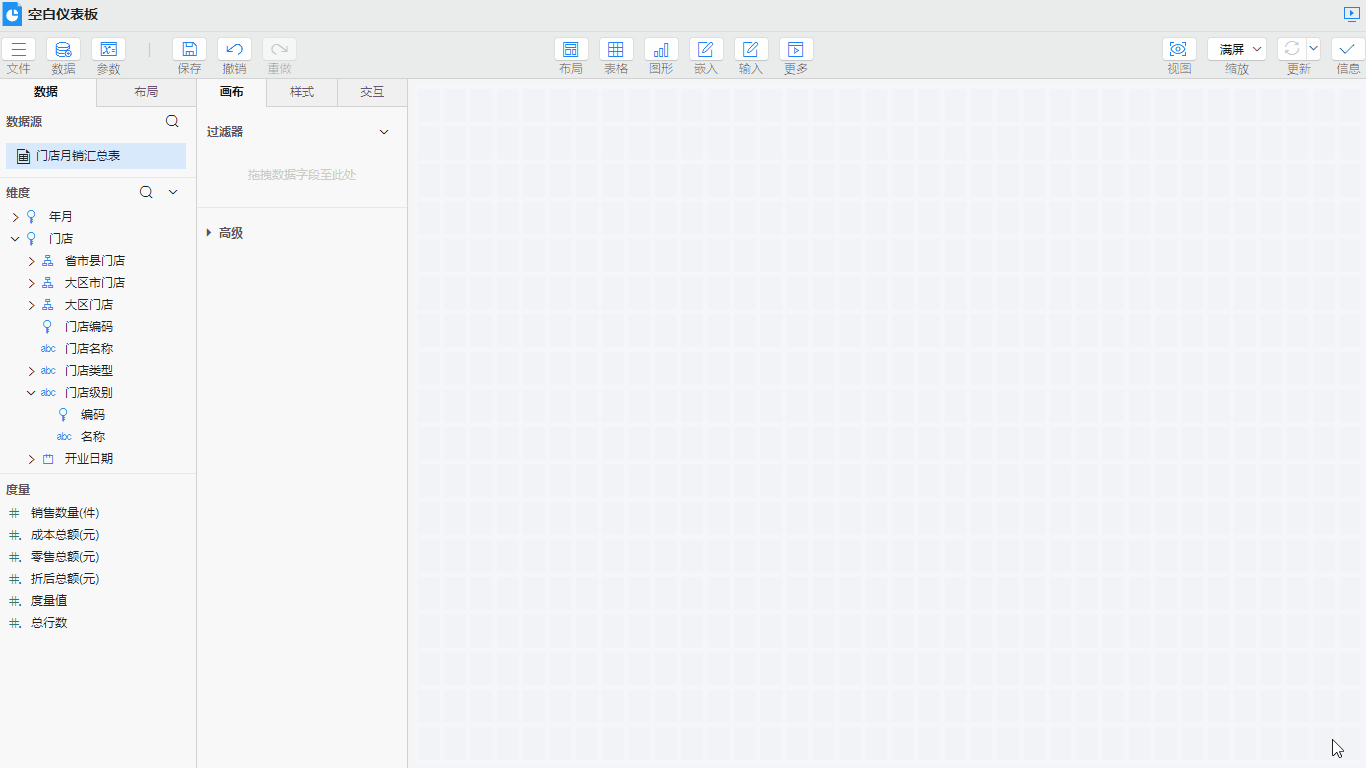This screenshot has width=1366, height=768.
Task: Open the 满屏 zoom dropdown
Action: pyautogui.click(x=1237, y=49)
